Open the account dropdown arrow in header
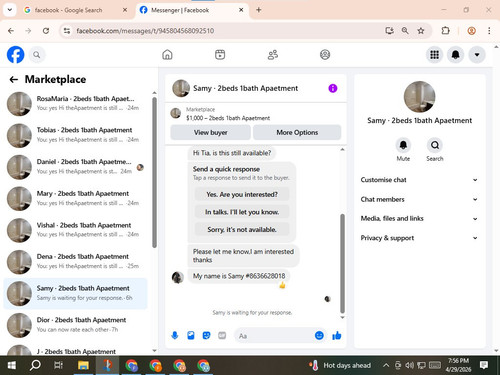 coord(477,55)
